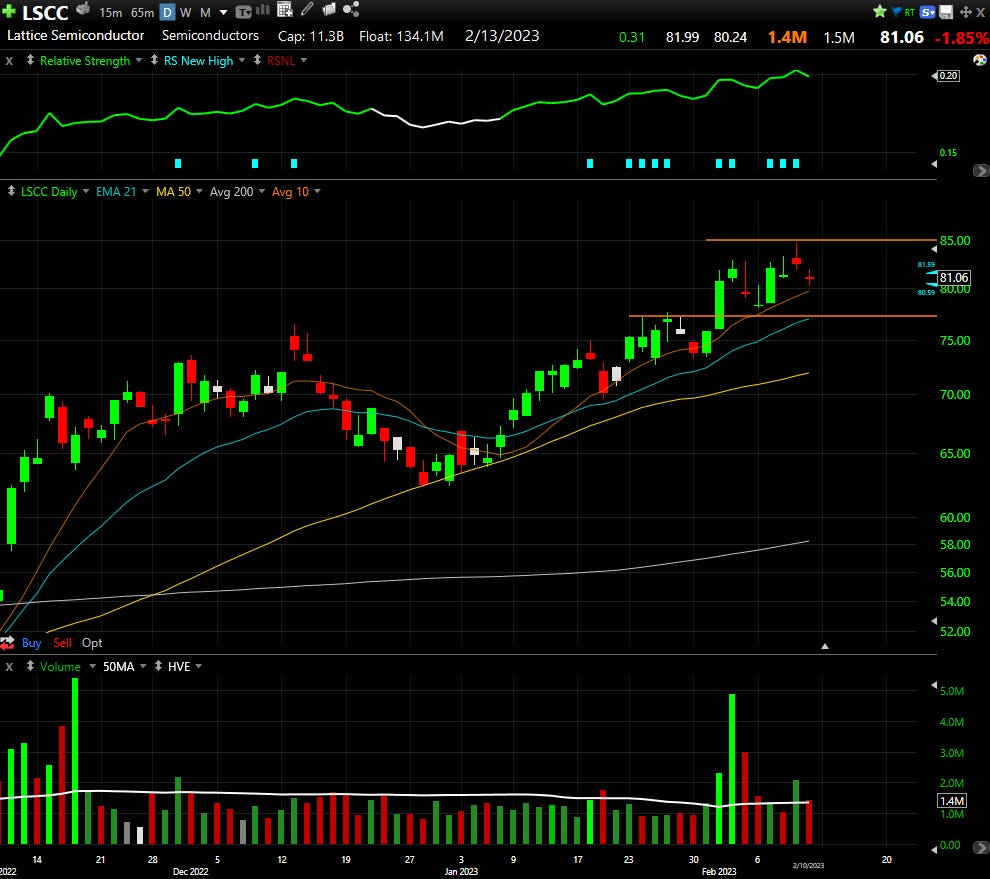Click the green plus add-indicator icon
990x879 pixels.
tap(8, 11)
